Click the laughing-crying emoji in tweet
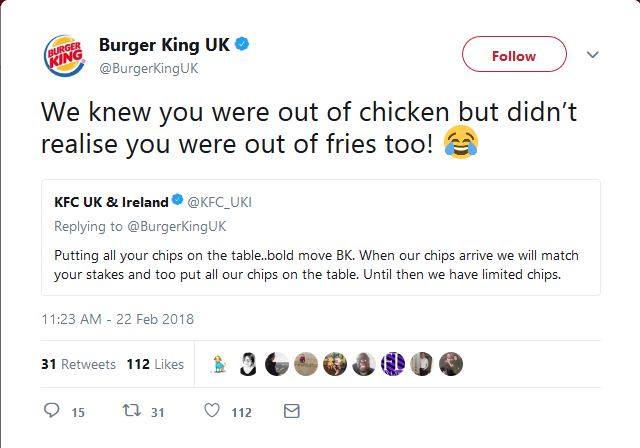Viewport: 640px width, 448px height. pyautogui.click(x=461, y=143)
